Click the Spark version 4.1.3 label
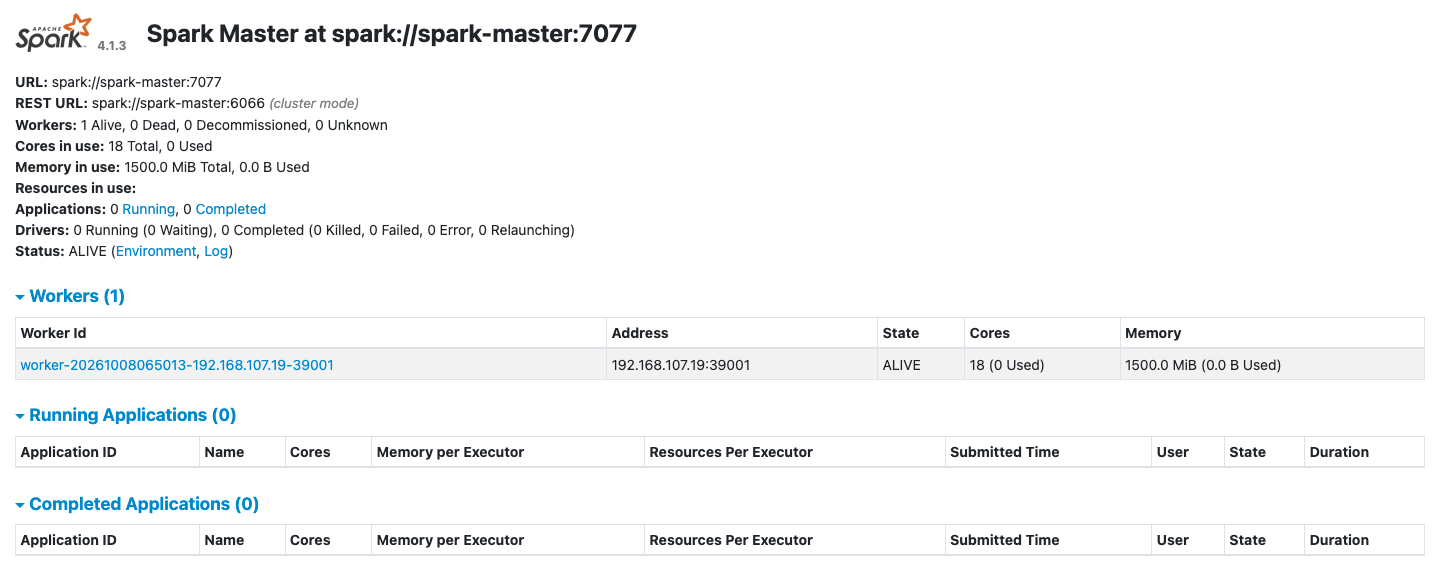The height and width of the screenshot is (580, 1440). [112, 46]
